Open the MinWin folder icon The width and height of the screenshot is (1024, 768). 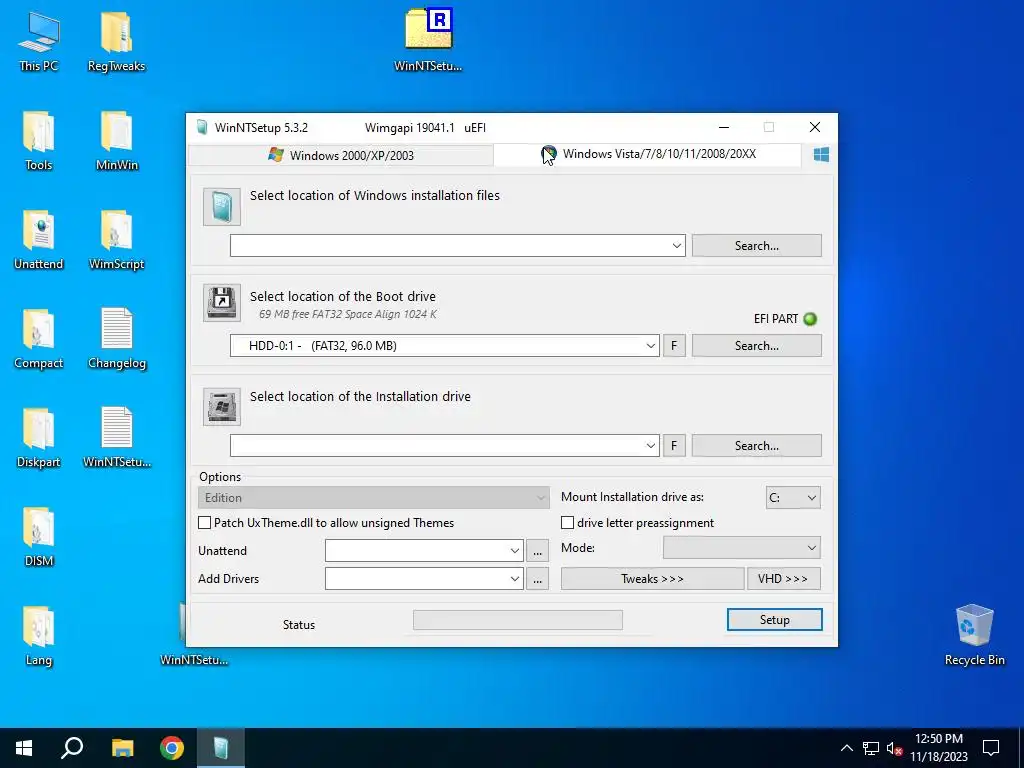(117, 140)
